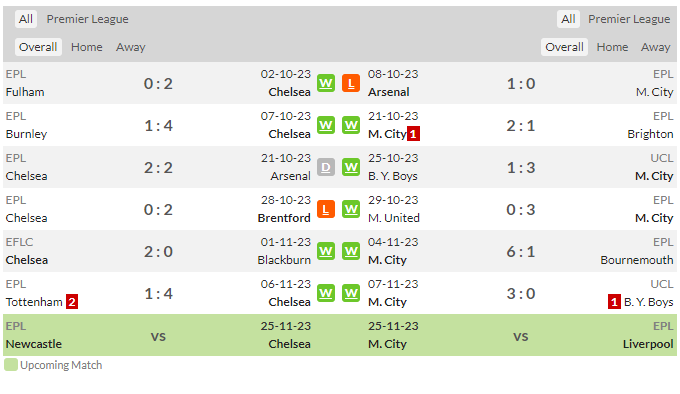Open the M. City vs Liverpool upcoming match
Viewport: 680px width, 394px height.
tap(521, 335)
